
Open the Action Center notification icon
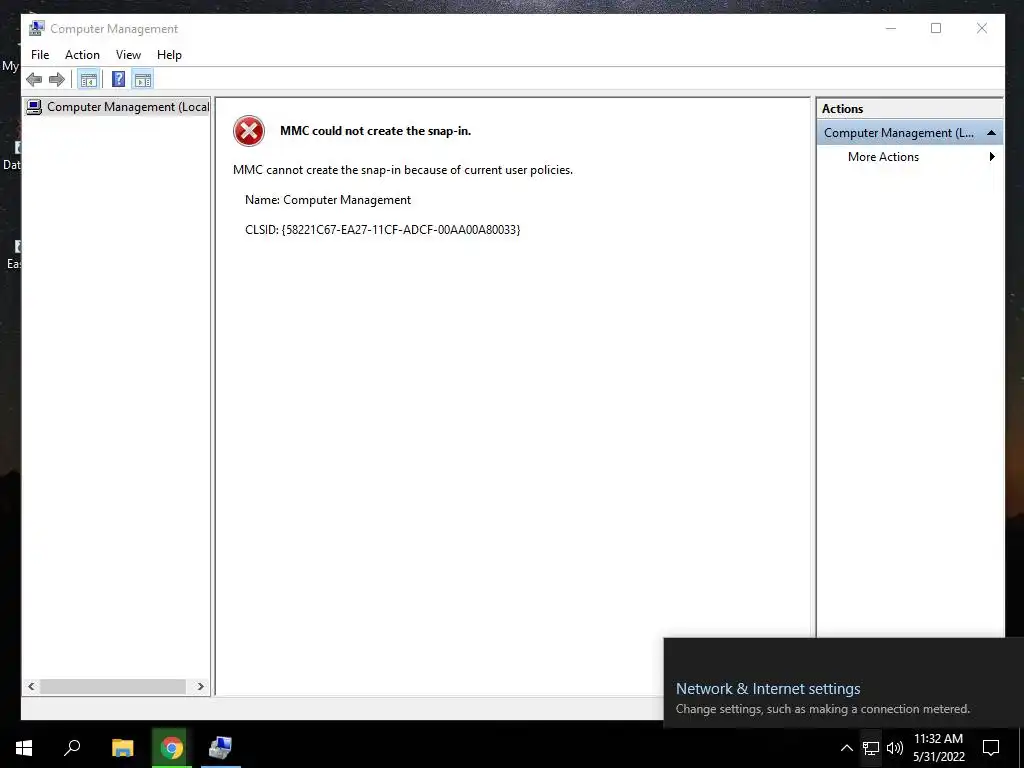click(991, 748)
